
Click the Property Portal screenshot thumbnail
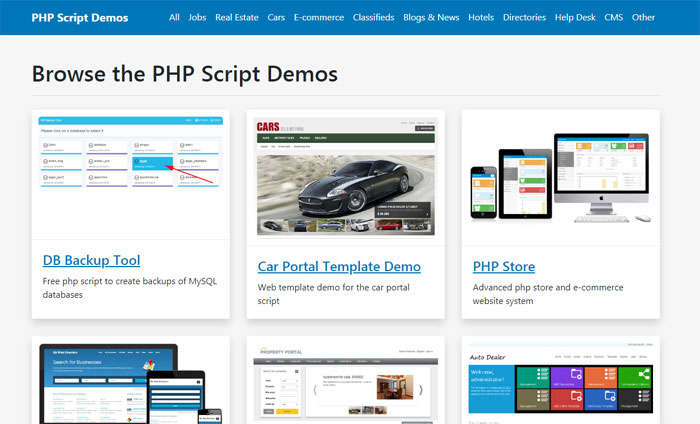[346, 384]
